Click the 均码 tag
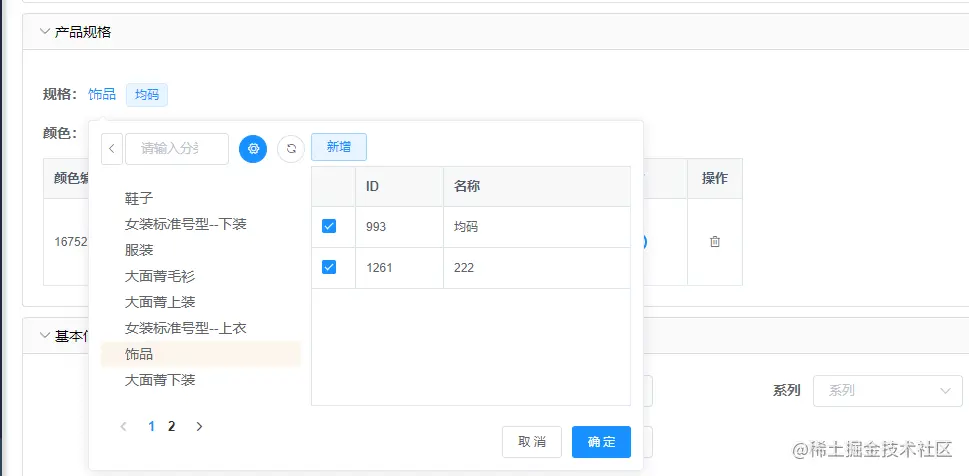The height and width of the screenshot is (476, 969). coord(147,95)
